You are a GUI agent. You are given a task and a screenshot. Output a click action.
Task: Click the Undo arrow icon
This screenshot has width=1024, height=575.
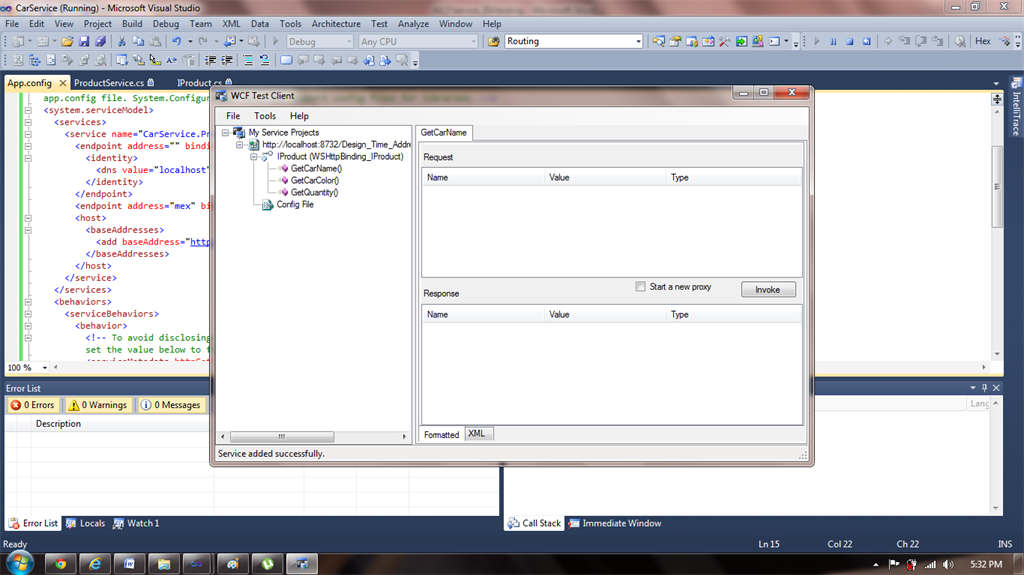coord(176,41)
